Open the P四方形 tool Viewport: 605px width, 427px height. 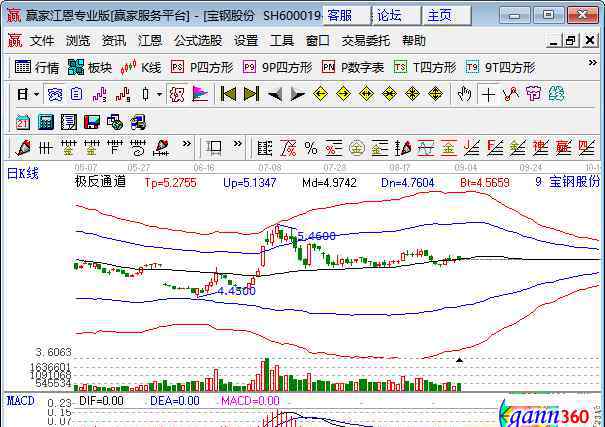pos(202,68)
